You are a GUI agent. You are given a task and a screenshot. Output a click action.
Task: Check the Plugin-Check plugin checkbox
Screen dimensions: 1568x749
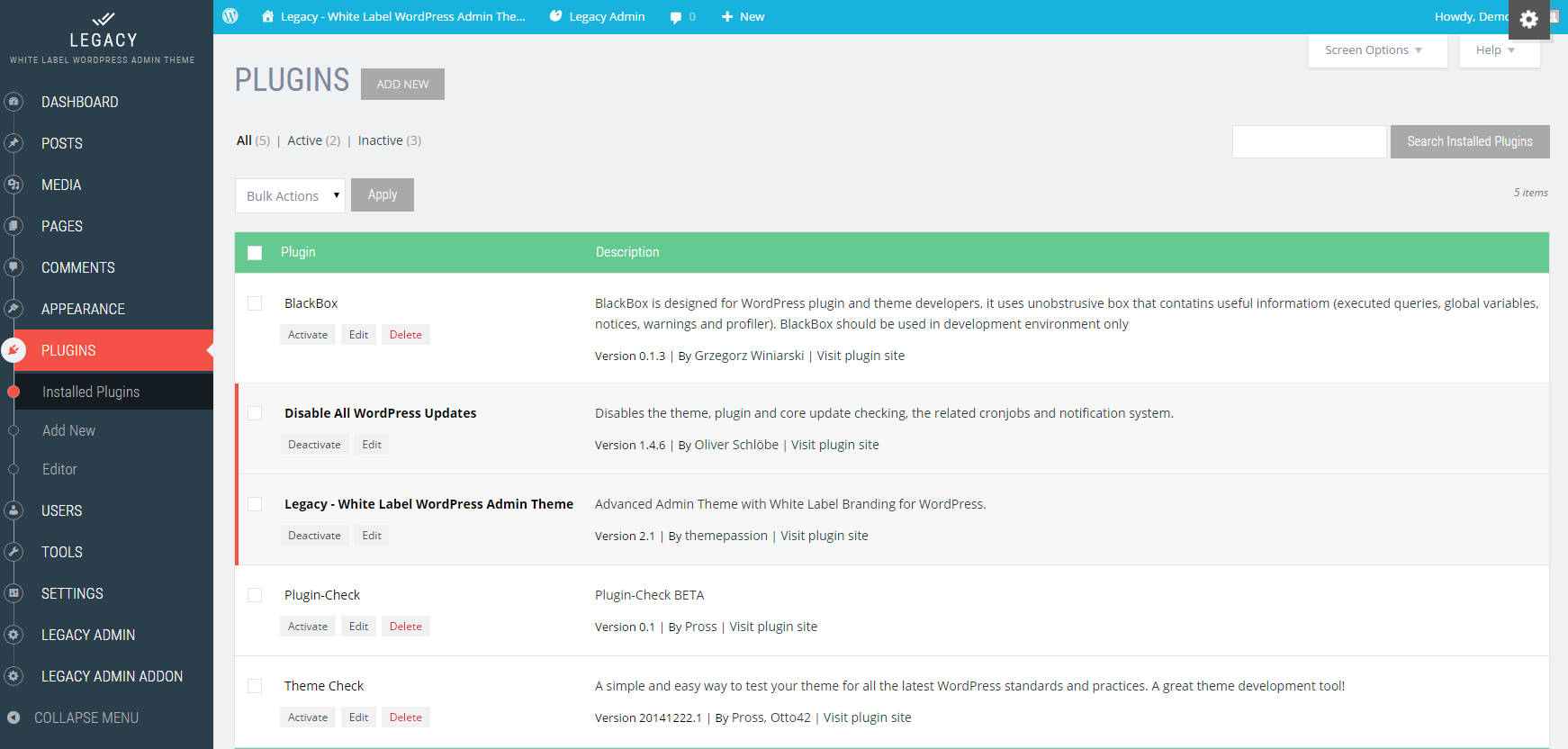click(x=255, y=595)
